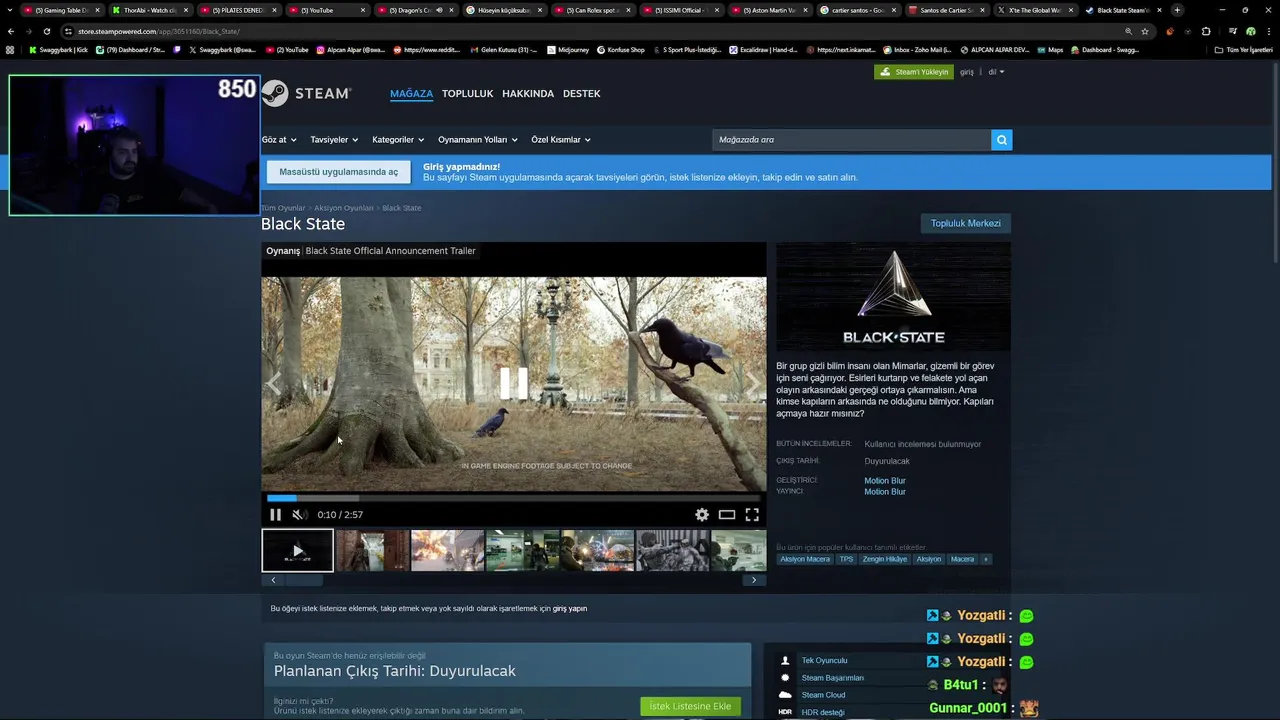Open video settings gear icon

click(x=702, y=515)
